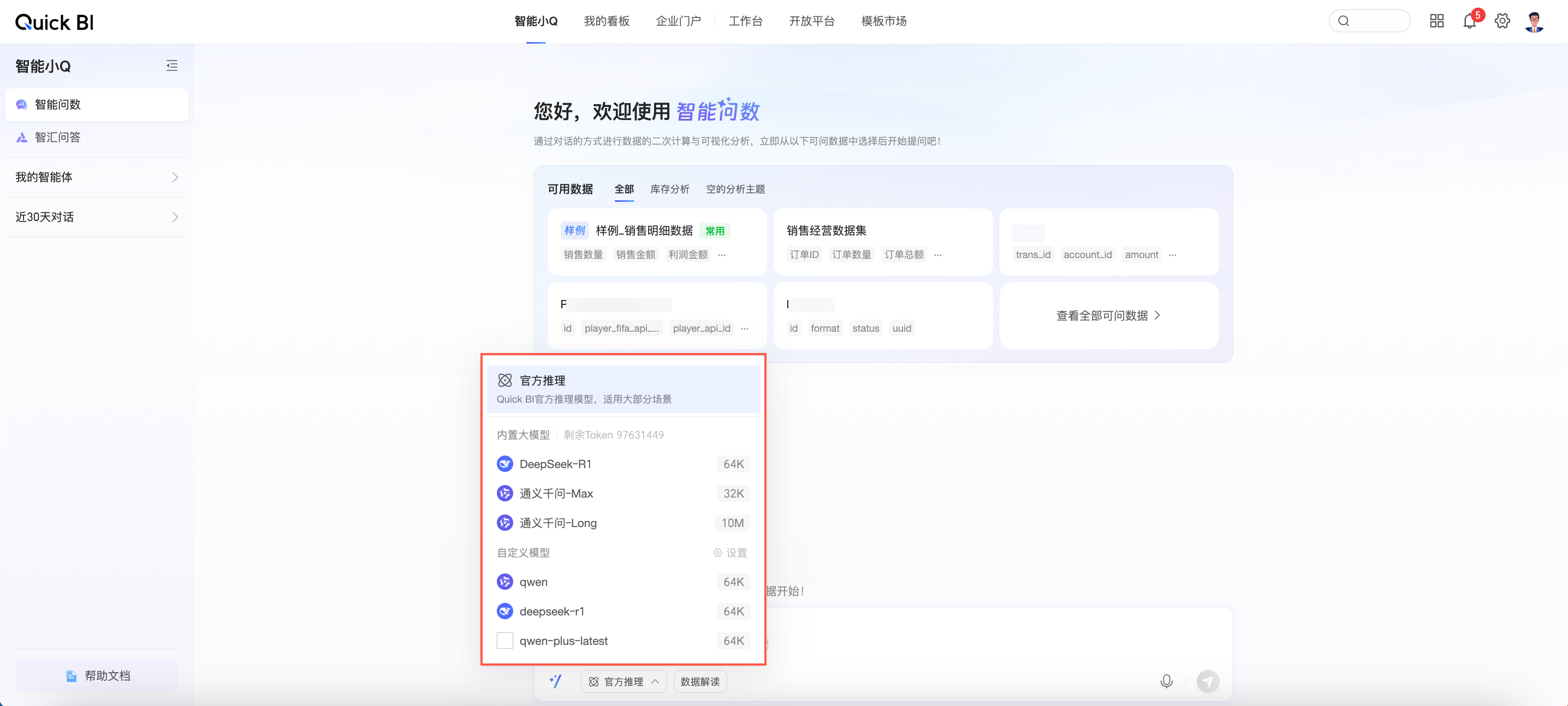Click the 智汇问答 sidebar icon
Viewport: 1568px width, 706px height.
(22, 137)
